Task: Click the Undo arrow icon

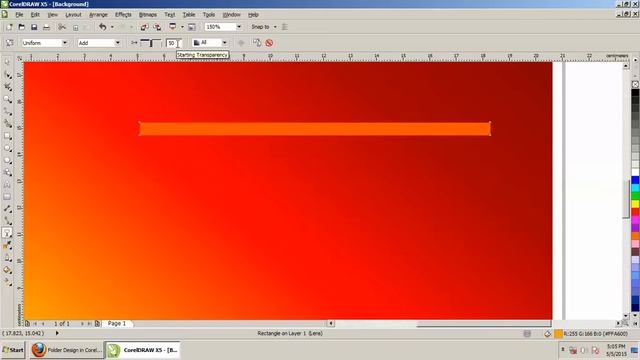Action: [102, 27]
